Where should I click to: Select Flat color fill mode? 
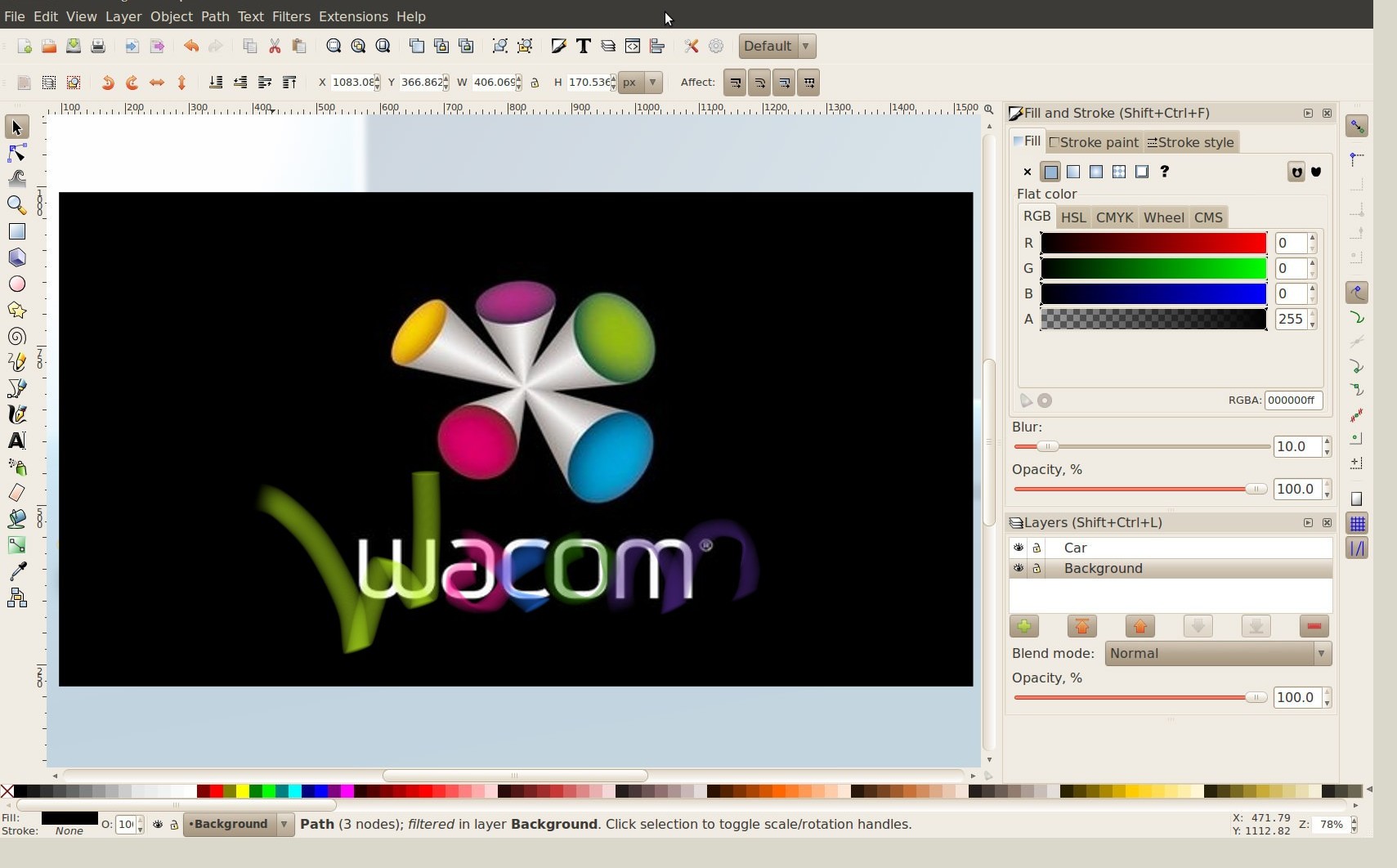click(x=1050, y=172)
